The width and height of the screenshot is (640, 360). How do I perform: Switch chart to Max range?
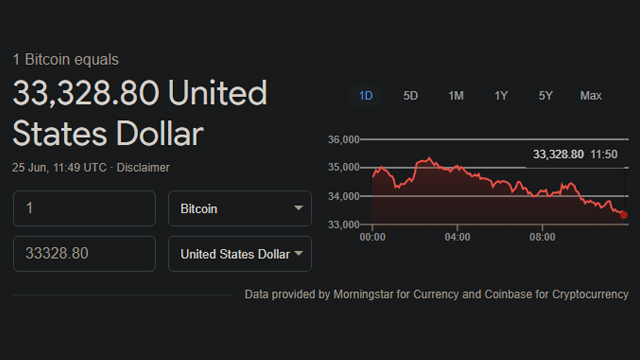(x=591, y=96)
